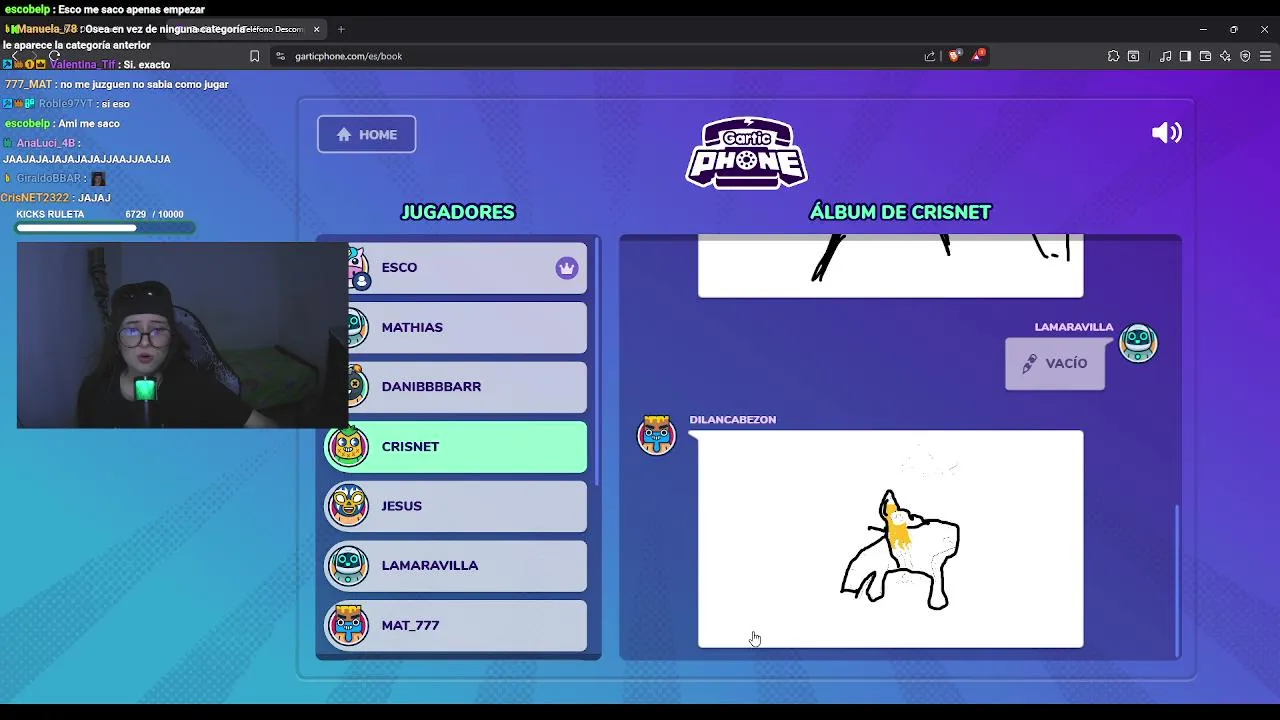This screenshot has height=720, width=1280.
Task: Mute the game sound speaker icon
Action: (1167, 133)
